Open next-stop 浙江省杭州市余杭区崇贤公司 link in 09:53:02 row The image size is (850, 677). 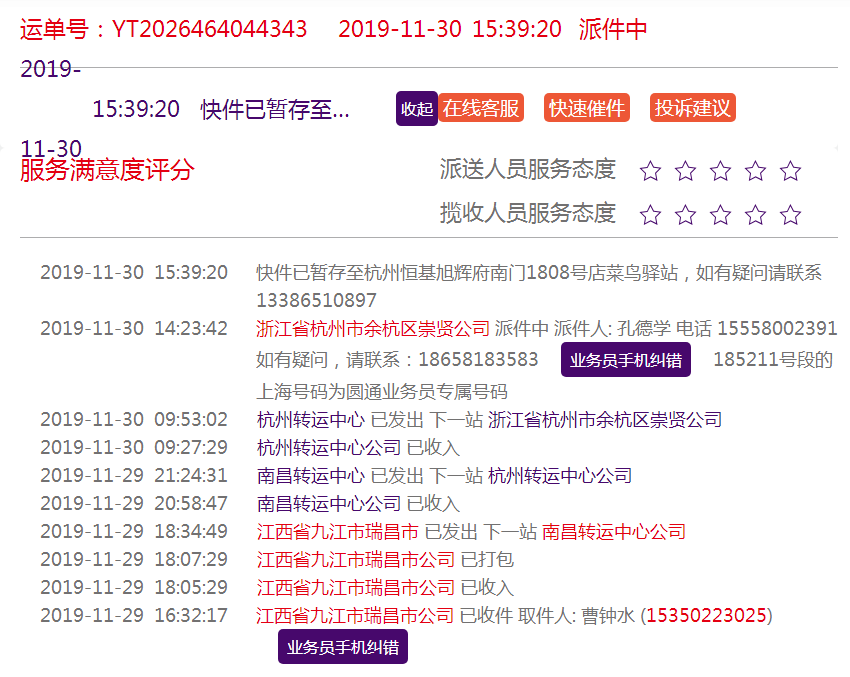605,420
